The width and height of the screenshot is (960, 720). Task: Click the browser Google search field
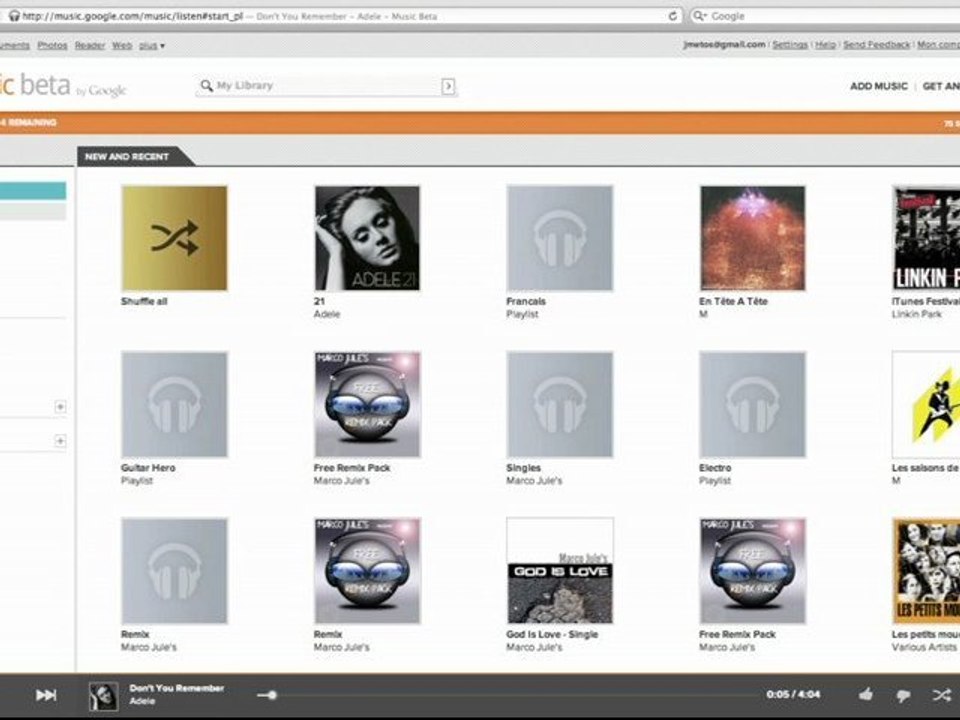pos(827,16)
